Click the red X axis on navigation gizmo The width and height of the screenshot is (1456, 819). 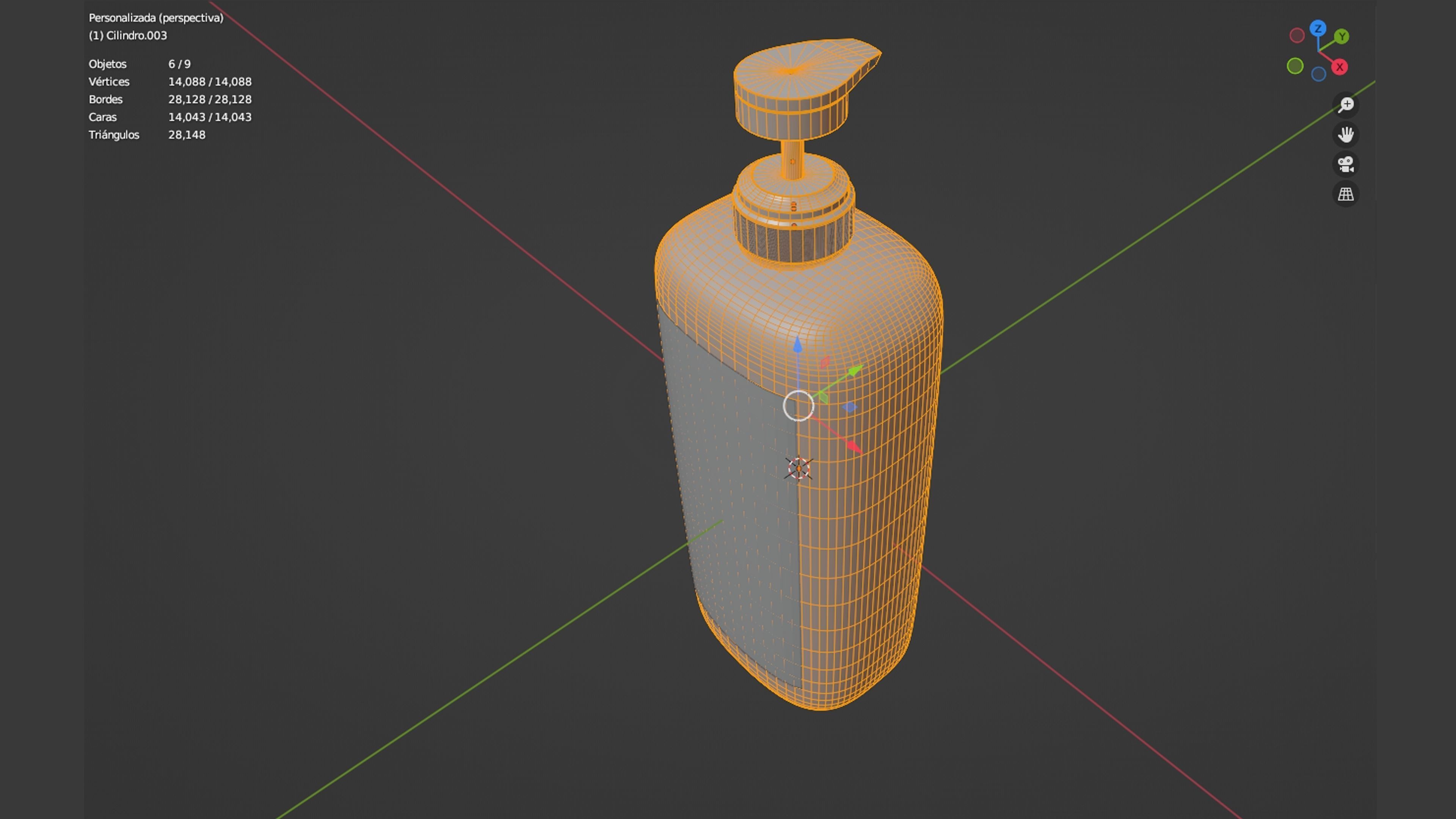coord(1339,67)
